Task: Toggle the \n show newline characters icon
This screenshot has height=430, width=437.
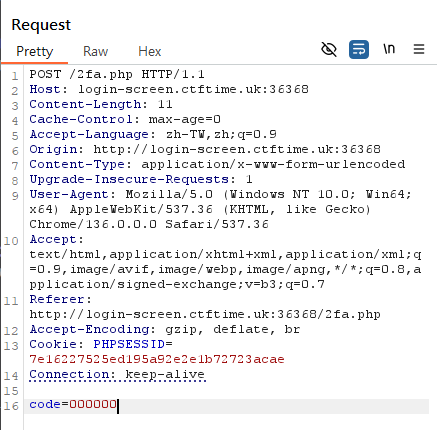Action: [x=389, y=49]
